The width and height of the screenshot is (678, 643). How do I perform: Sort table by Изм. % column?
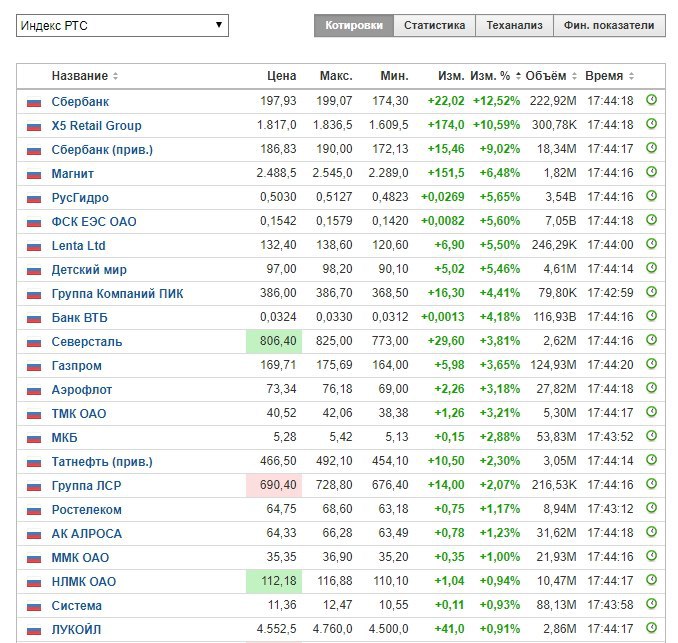496,76
